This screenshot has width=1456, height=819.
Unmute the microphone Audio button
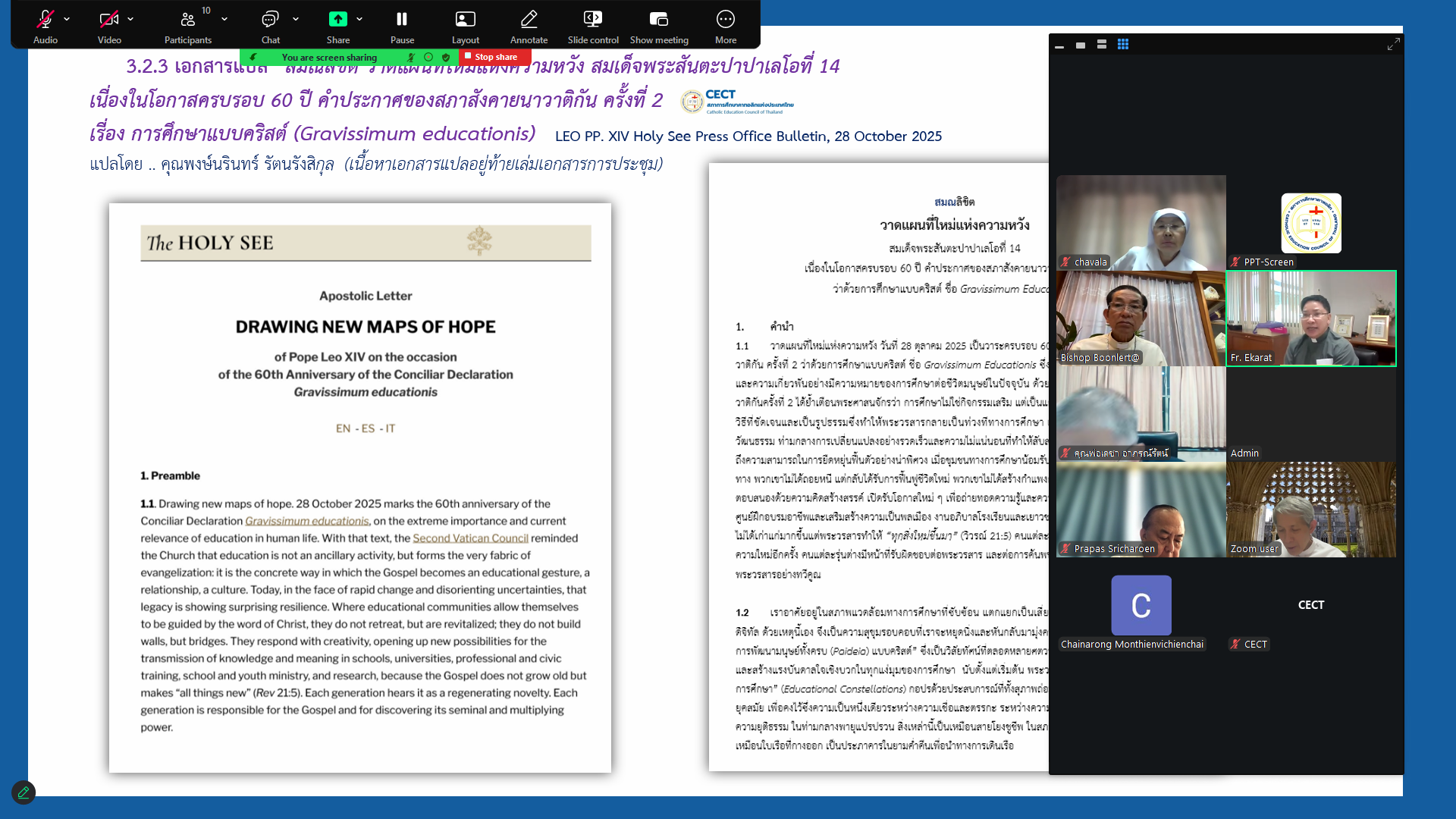coord(45,20)
